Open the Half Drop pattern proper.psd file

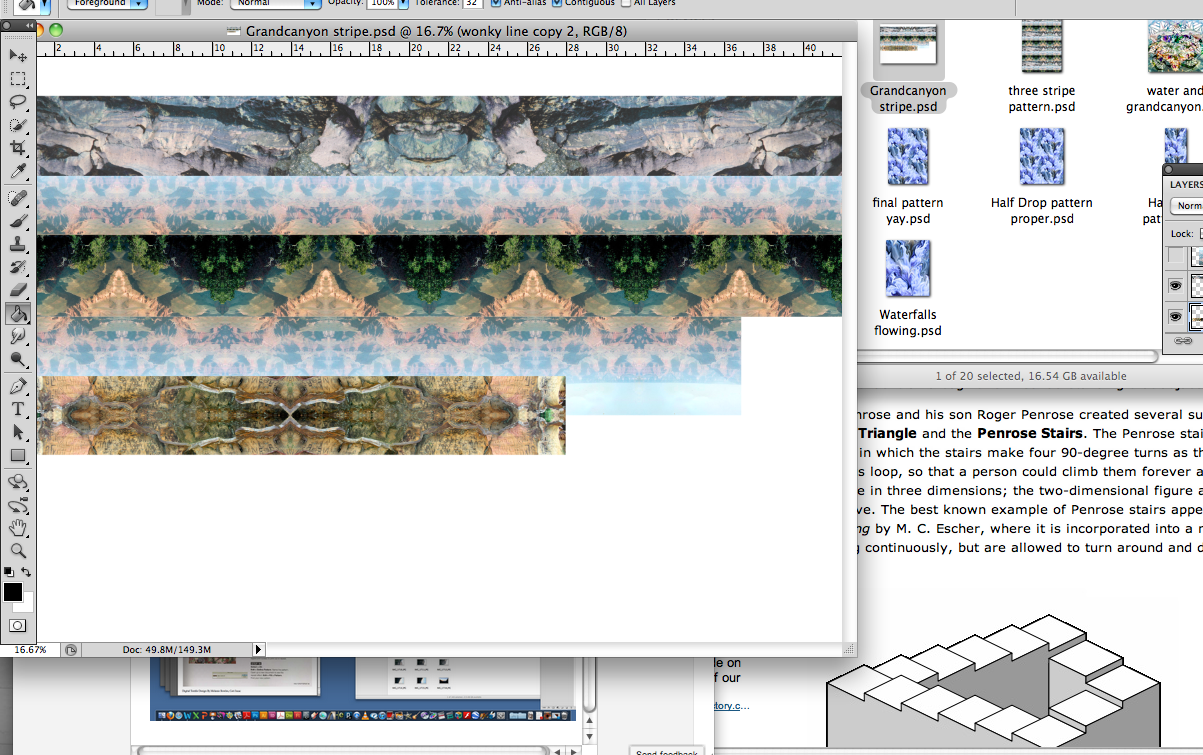tap(1042, 157)
